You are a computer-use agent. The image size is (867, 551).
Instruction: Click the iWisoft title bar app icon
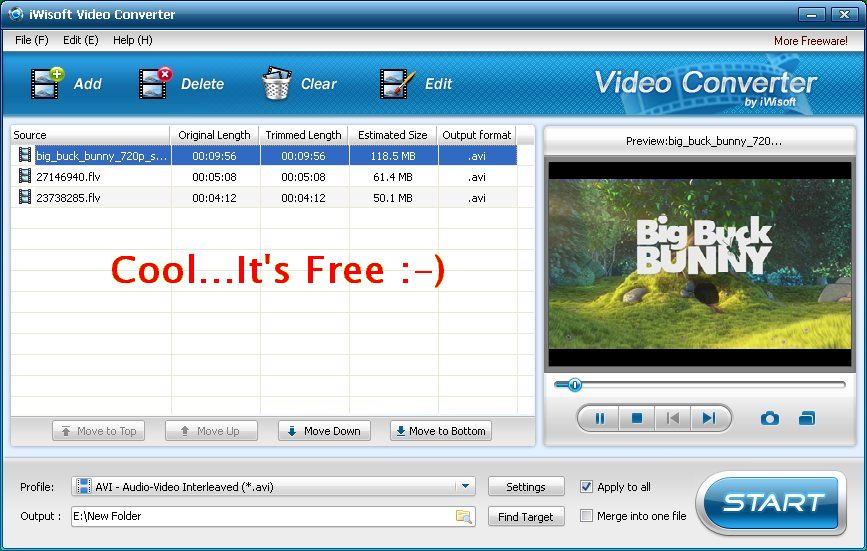15,14
